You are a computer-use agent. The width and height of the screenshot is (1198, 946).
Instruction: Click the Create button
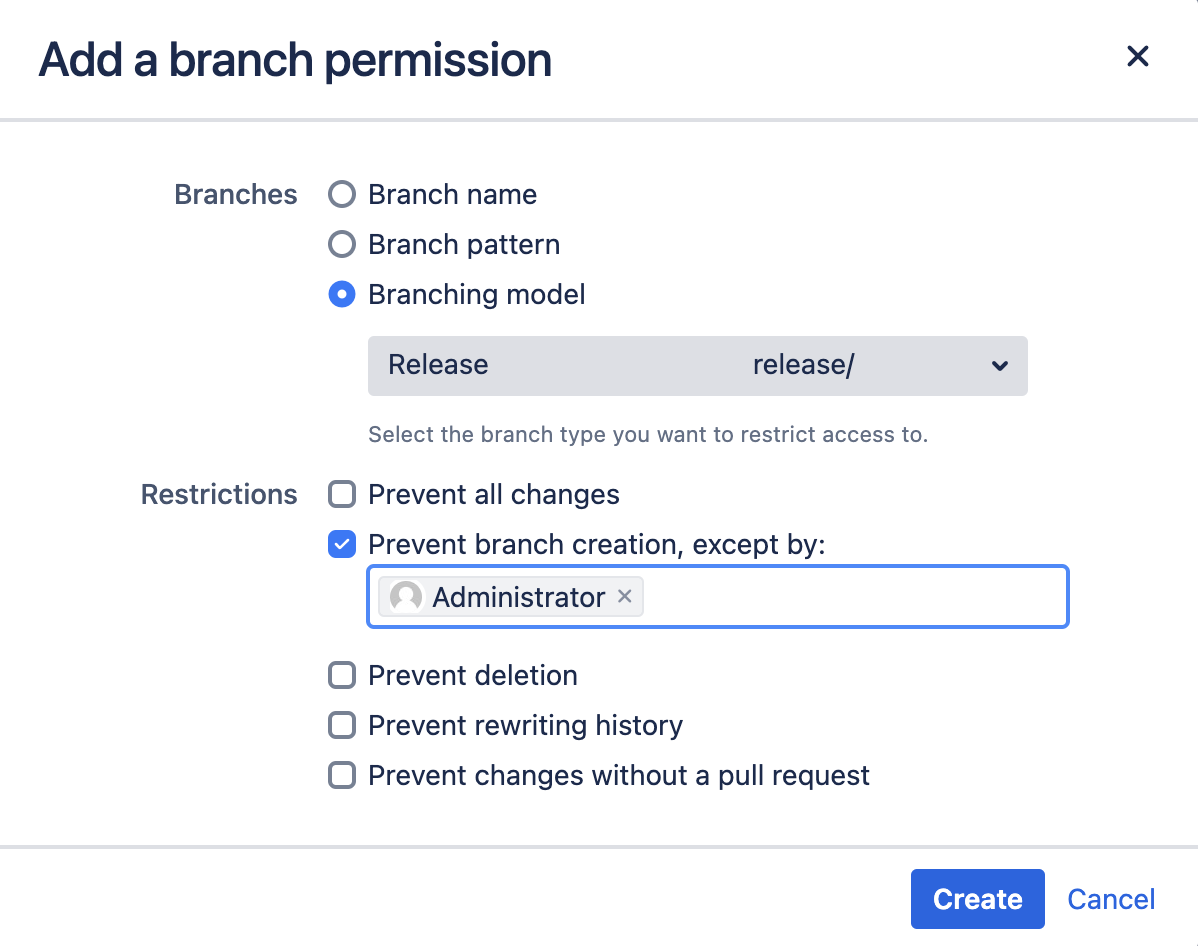click(977, 898)
